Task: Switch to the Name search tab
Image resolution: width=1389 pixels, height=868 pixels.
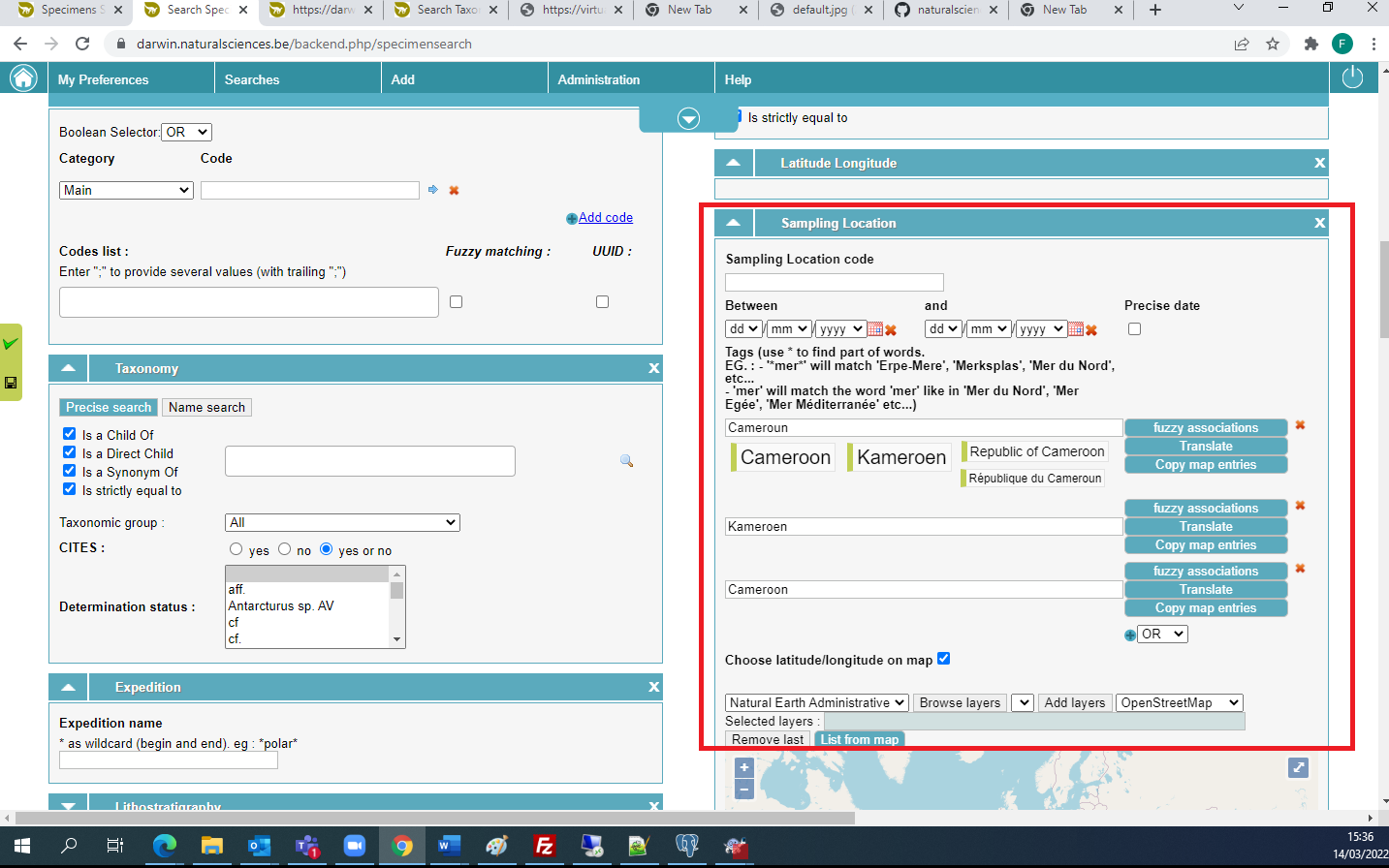Action: click(x=206, y=408)
